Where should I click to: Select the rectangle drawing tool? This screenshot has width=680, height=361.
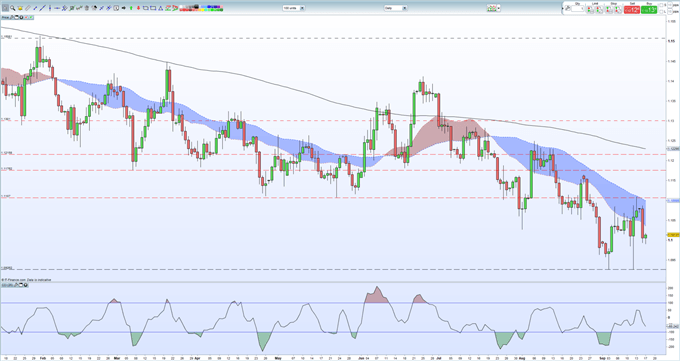(153, 8)
